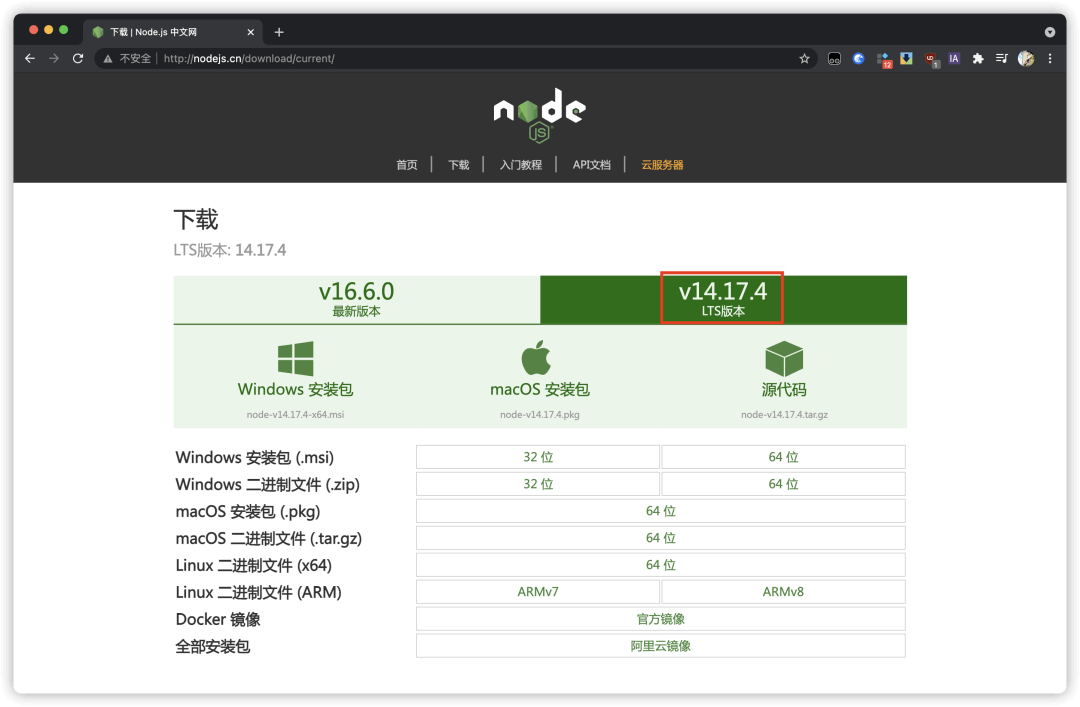Image resolution: width=1080 pixels, height=707 pixels.
Task: Open new tab with plus button
Action: [x=279, y=32]
